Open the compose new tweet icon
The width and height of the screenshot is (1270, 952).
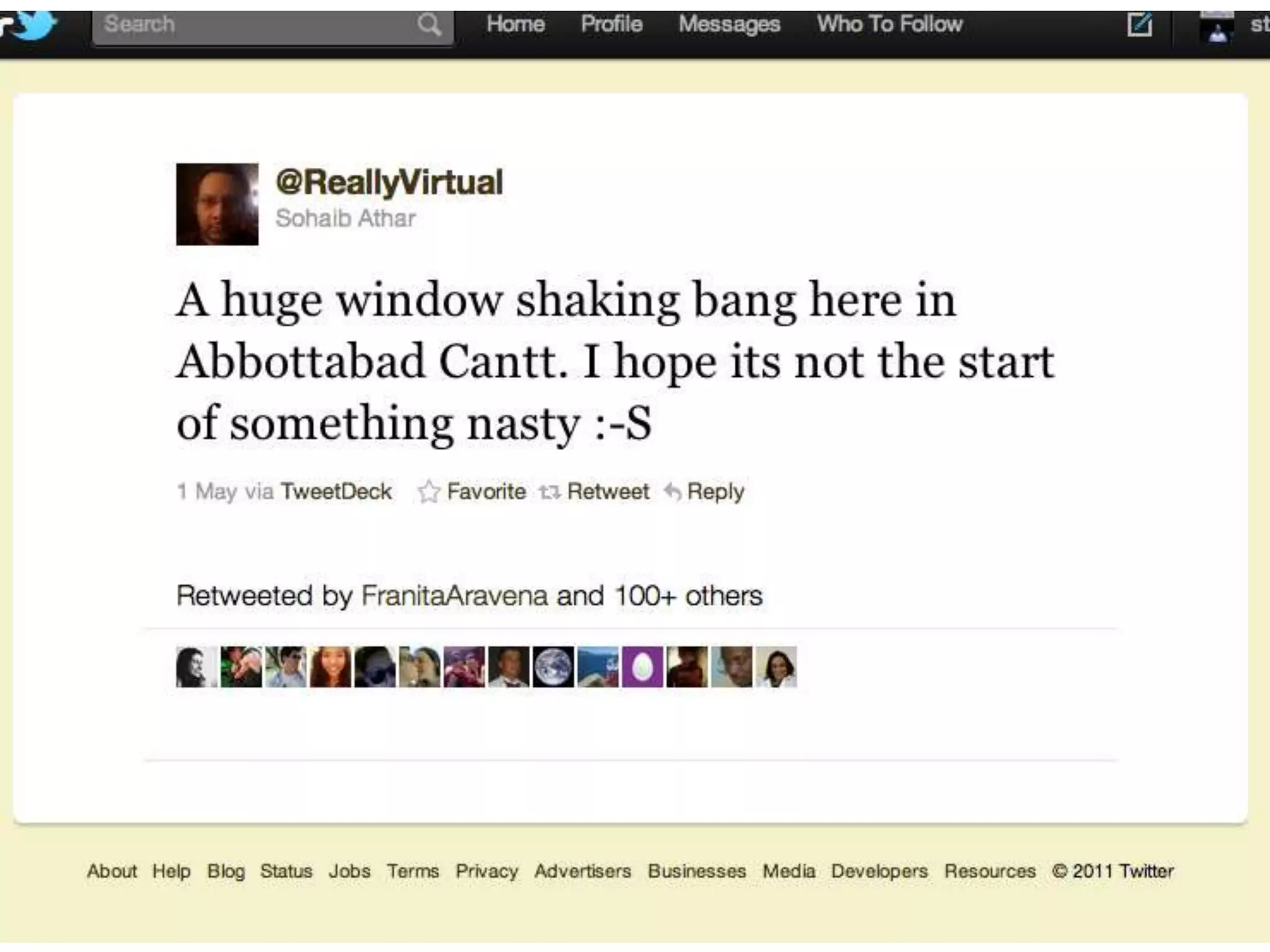1139,25
